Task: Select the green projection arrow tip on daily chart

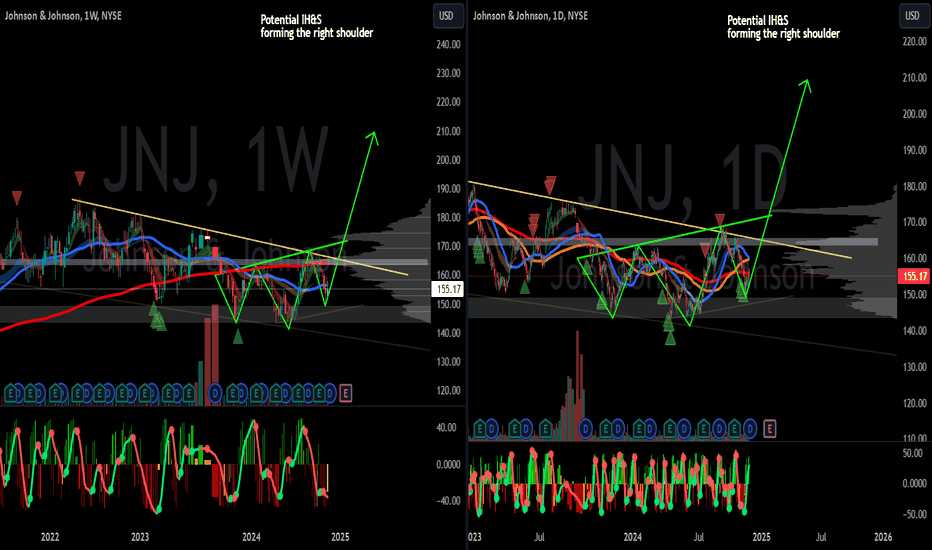Action: click(x=807, y=82)
